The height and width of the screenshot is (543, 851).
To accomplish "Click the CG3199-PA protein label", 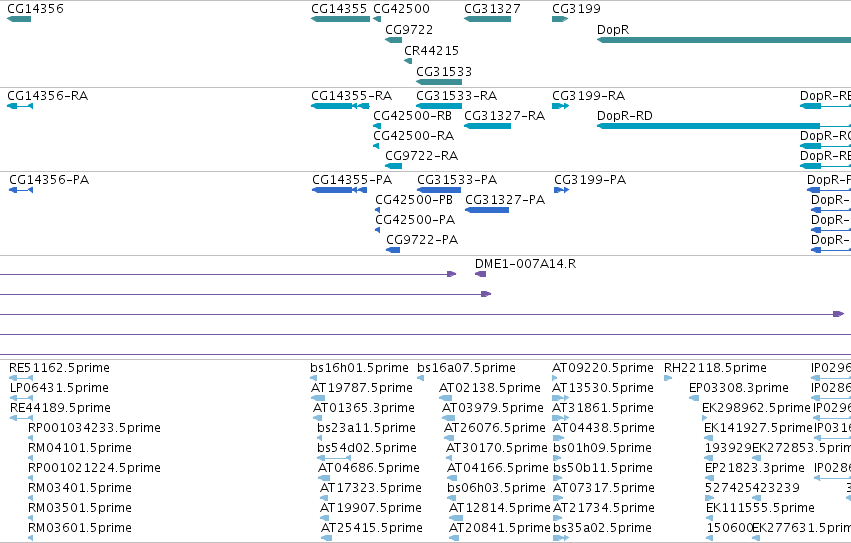I will (x=590, y=180).
